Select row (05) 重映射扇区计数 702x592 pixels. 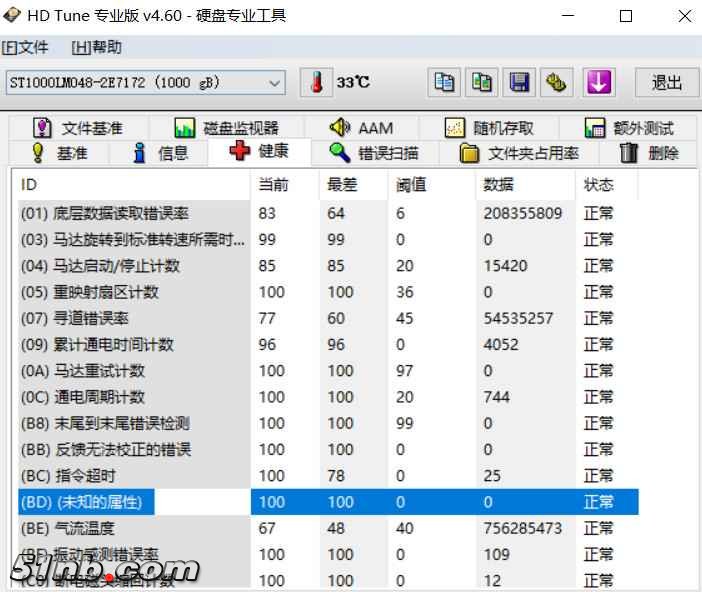click(x=328, y=292)
